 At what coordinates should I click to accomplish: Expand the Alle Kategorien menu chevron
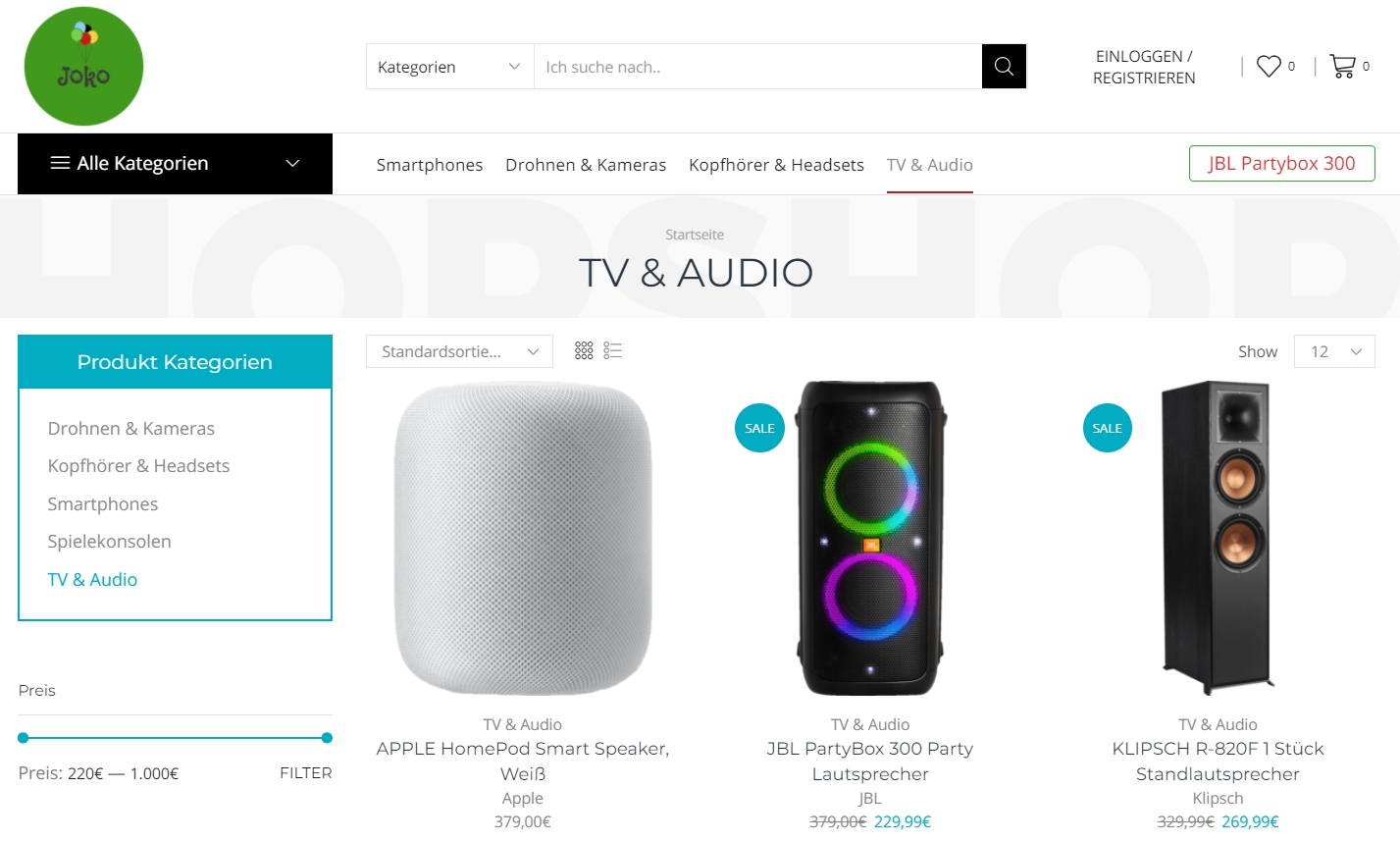[x=292, y=163]
